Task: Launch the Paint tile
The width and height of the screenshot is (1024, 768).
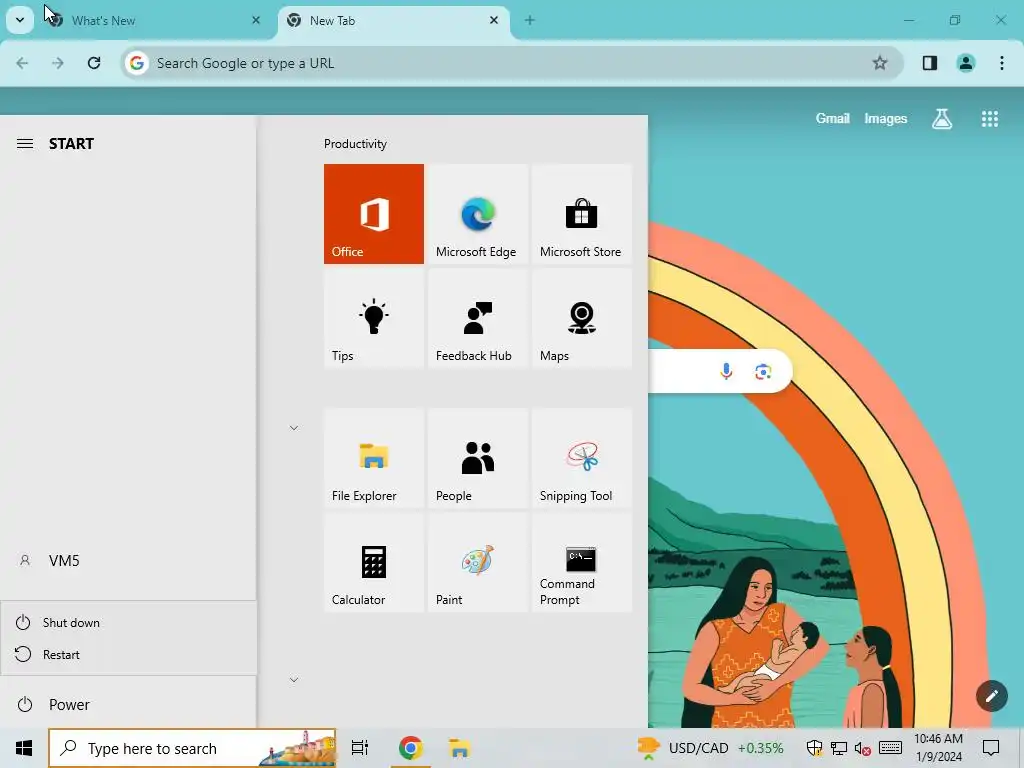Action: 477,562
